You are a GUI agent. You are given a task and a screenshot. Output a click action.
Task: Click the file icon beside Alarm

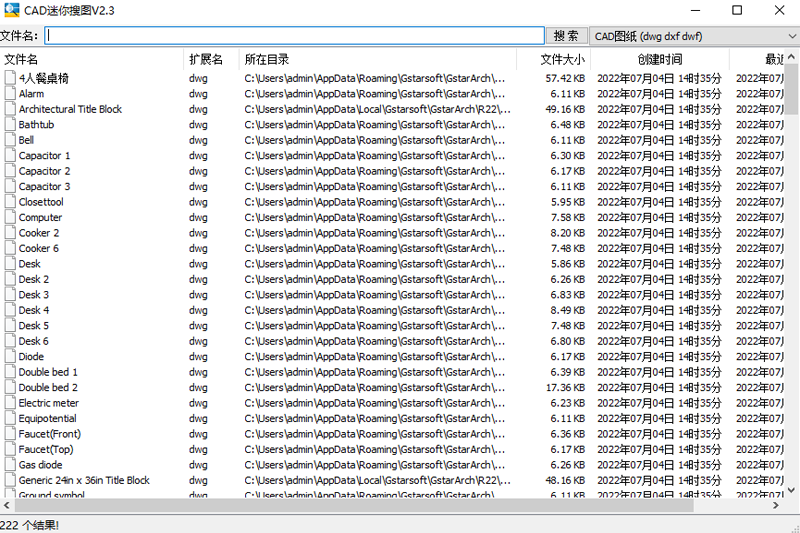9,94
